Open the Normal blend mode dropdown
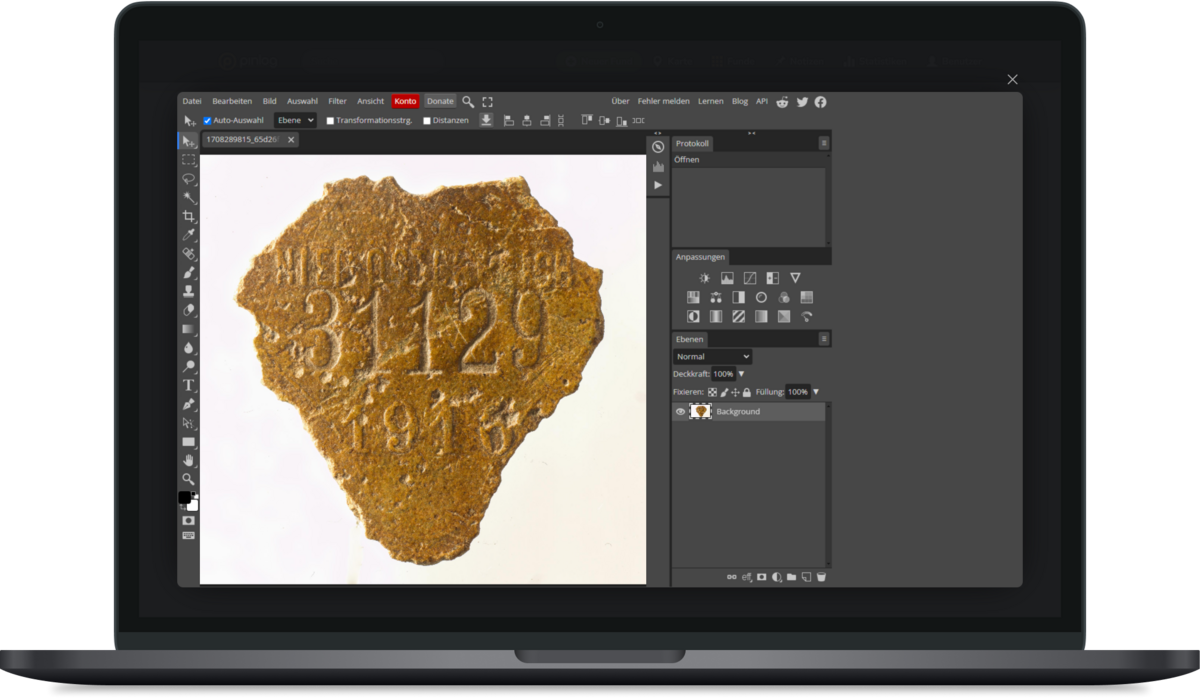Image resolution: width=1200 pixels, height=699 pixels. click(x=712, y=357)
